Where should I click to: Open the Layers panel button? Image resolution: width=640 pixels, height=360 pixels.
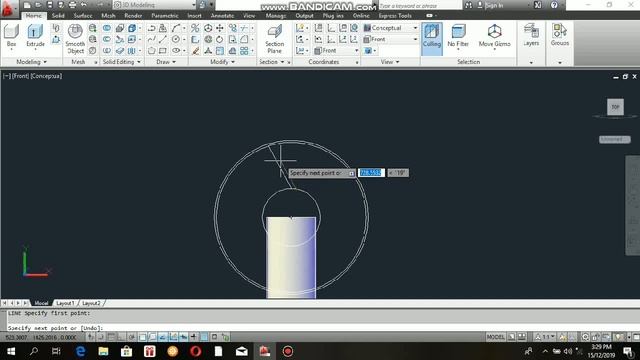click(x=531, y=35)
